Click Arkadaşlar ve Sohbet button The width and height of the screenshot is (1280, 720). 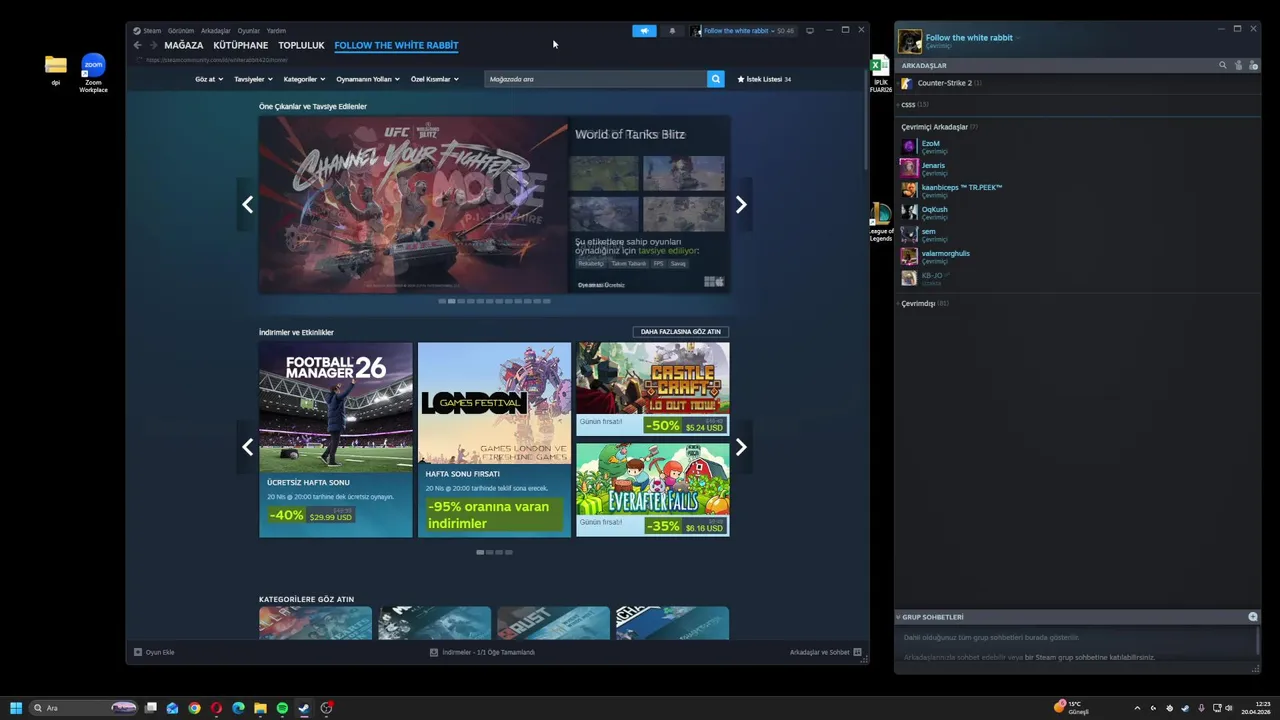click(826, 652)
